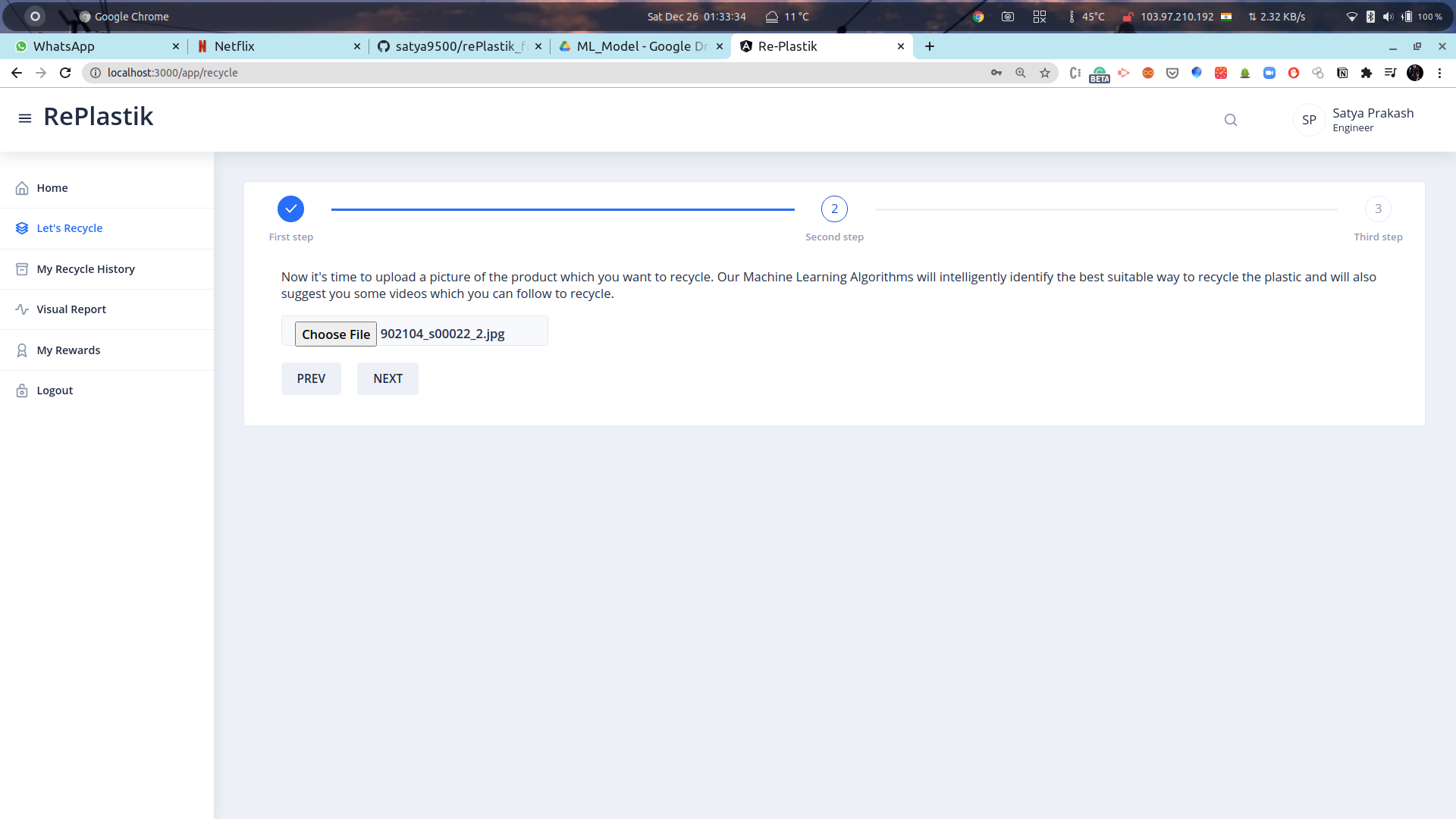Click the browser reload icon
This screenshot has width=1456, height=819.
[65, 73]
